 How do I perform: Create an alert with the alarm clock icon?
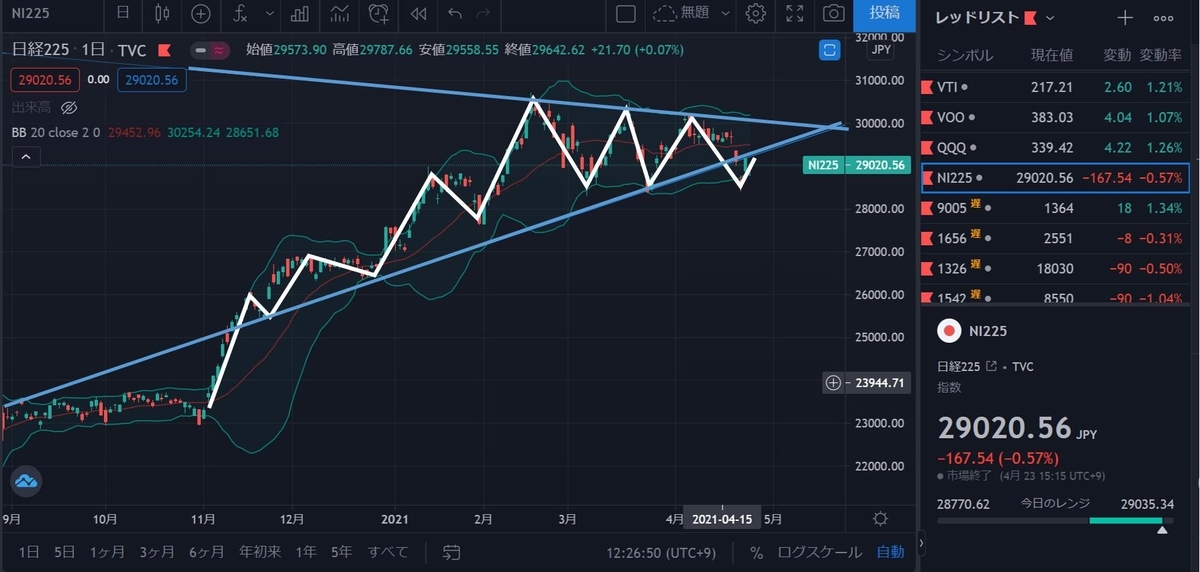[379, 14]
